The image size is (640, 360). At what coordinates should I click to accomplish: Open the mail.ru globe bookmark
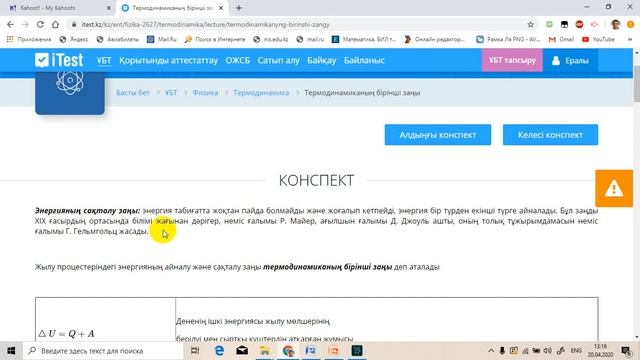(310, 39)
